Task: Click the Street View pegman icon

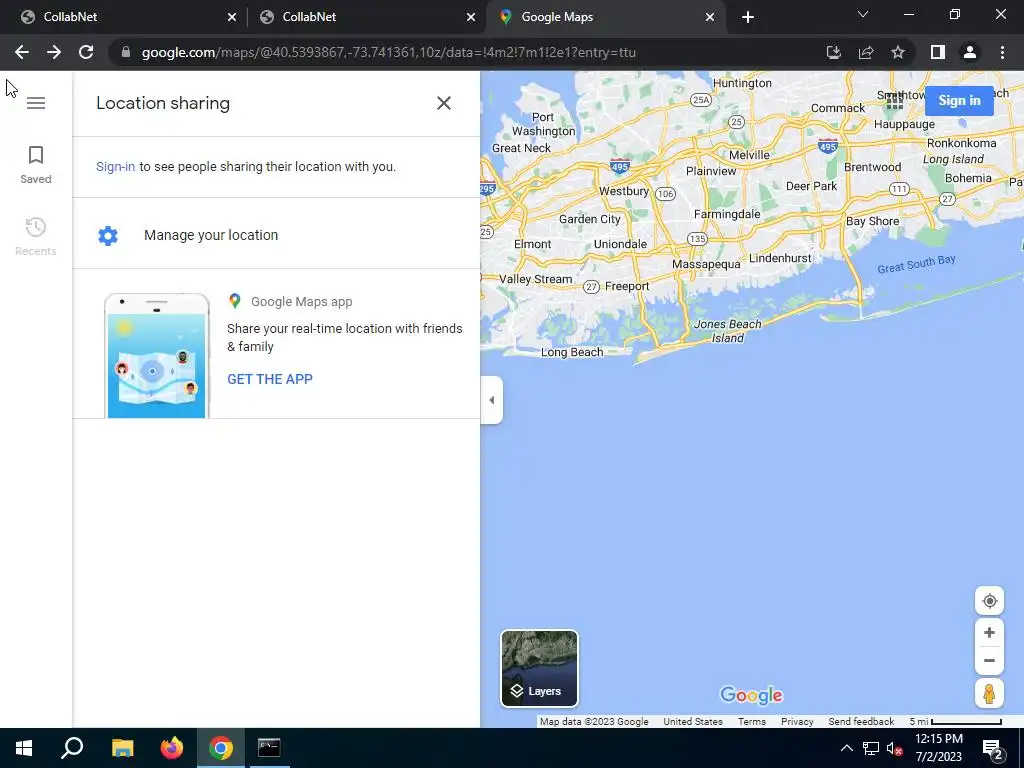Action: 989,693
